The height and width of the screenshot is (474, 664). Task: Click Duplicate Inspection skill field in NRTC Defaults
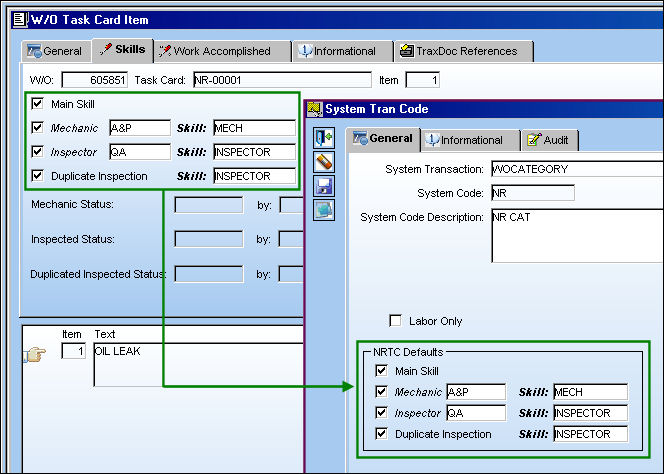591,434
